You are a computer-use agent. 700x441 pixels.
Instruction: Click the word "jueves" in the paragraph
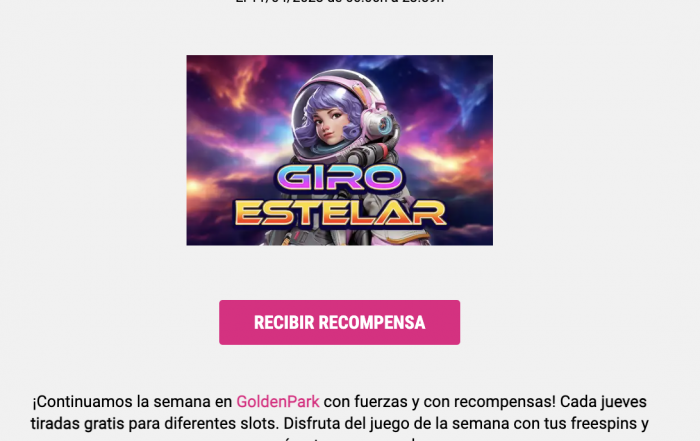(624, 402)
